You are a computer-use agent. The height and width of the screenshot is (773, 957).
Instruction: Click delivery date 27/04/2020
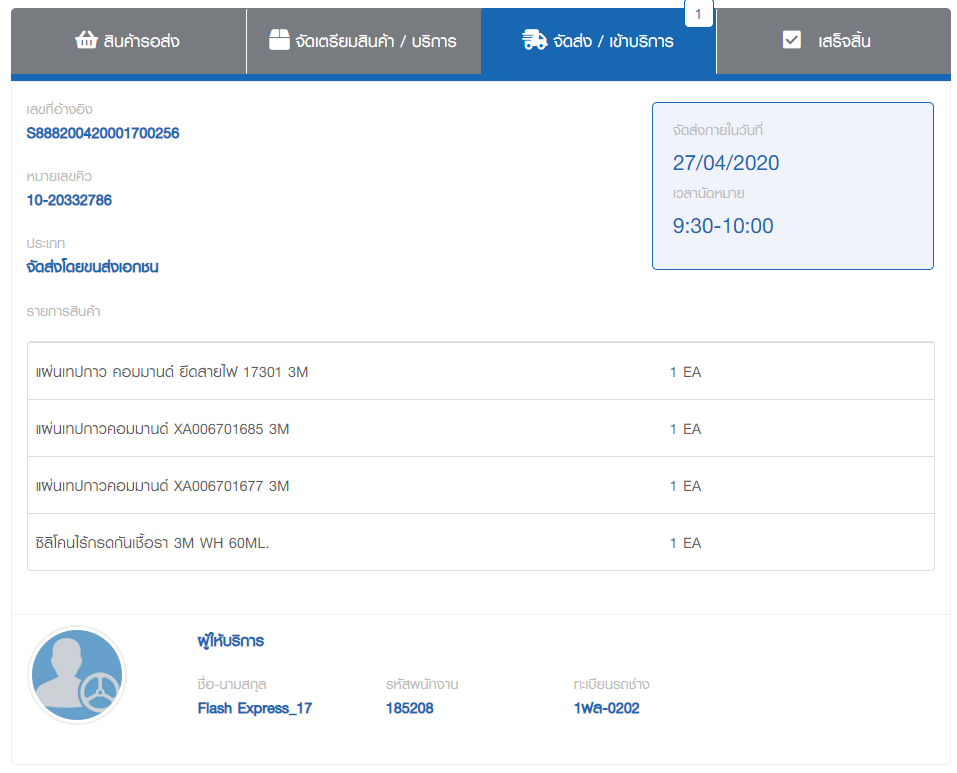click(726, 163)
